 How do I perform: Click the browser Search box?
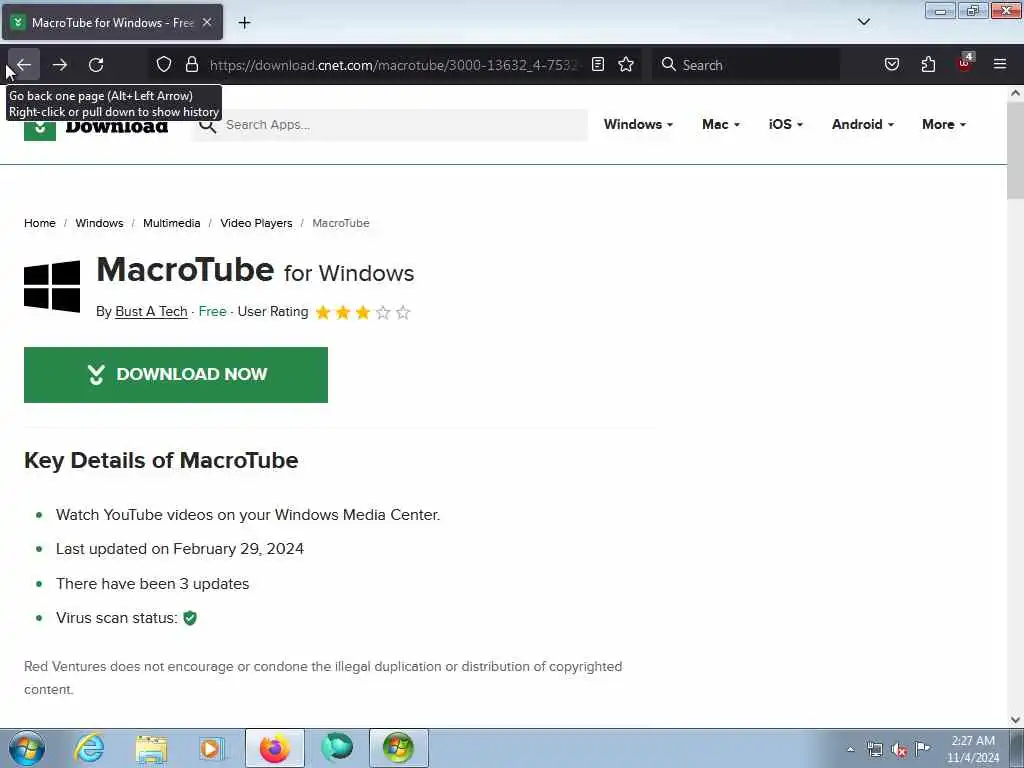pos(746,65)
